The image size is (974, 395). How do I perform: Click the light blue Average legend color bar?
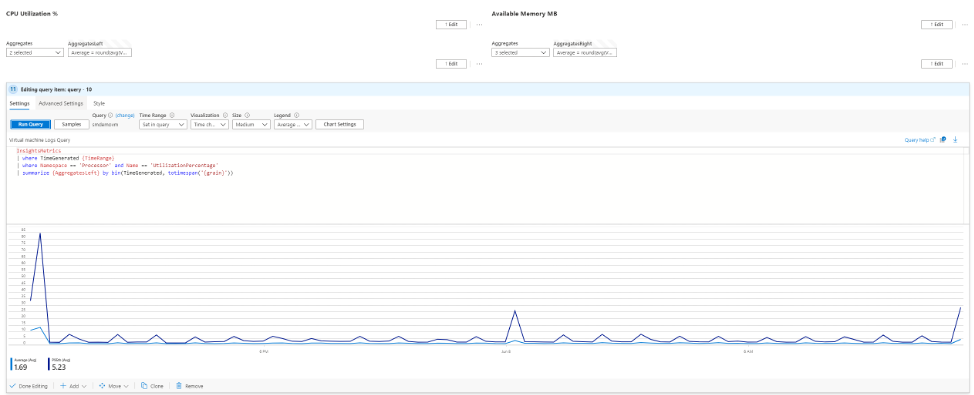click(x=11, y=363)
